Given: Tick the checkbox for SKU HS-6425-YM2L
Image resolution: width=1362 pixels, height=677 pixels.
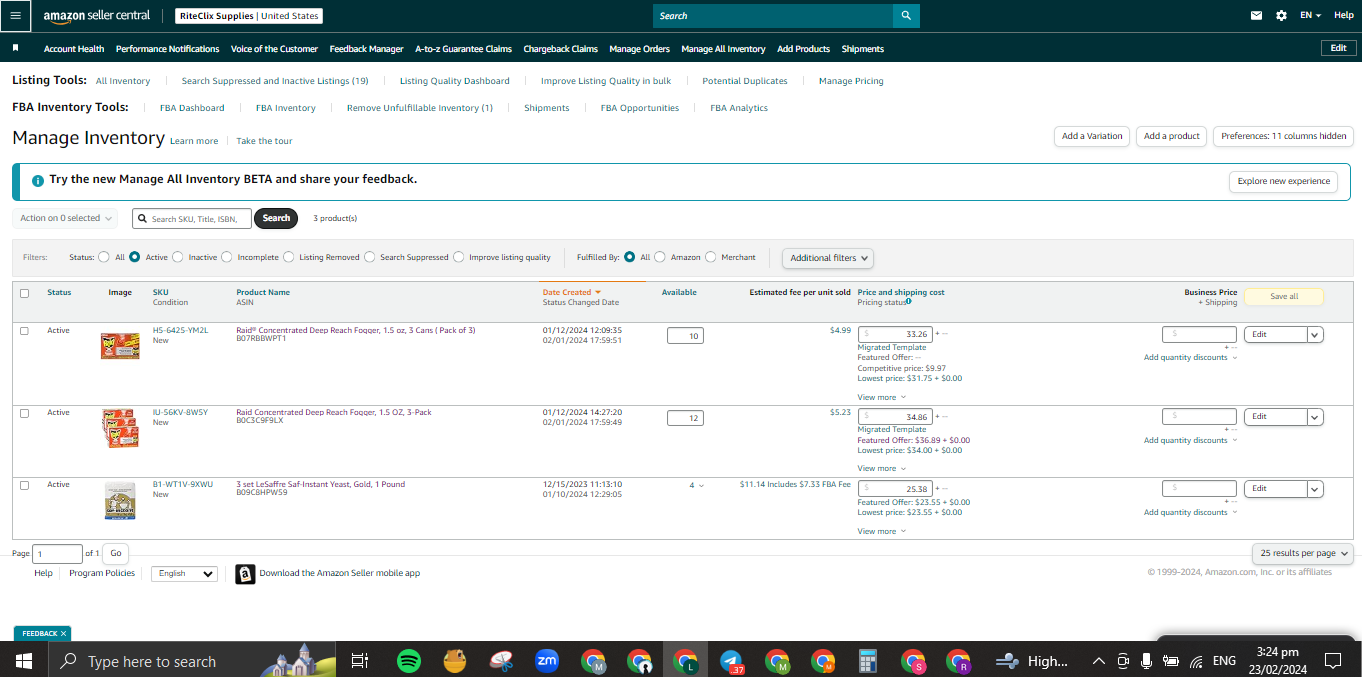Looking at the screenshot, I should pos(24,331).
